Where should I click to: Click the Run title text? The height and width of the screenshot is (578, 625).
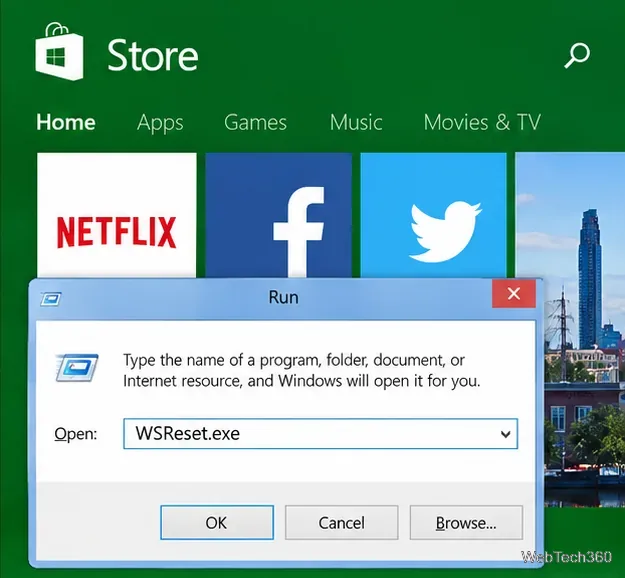click(283, 297)
